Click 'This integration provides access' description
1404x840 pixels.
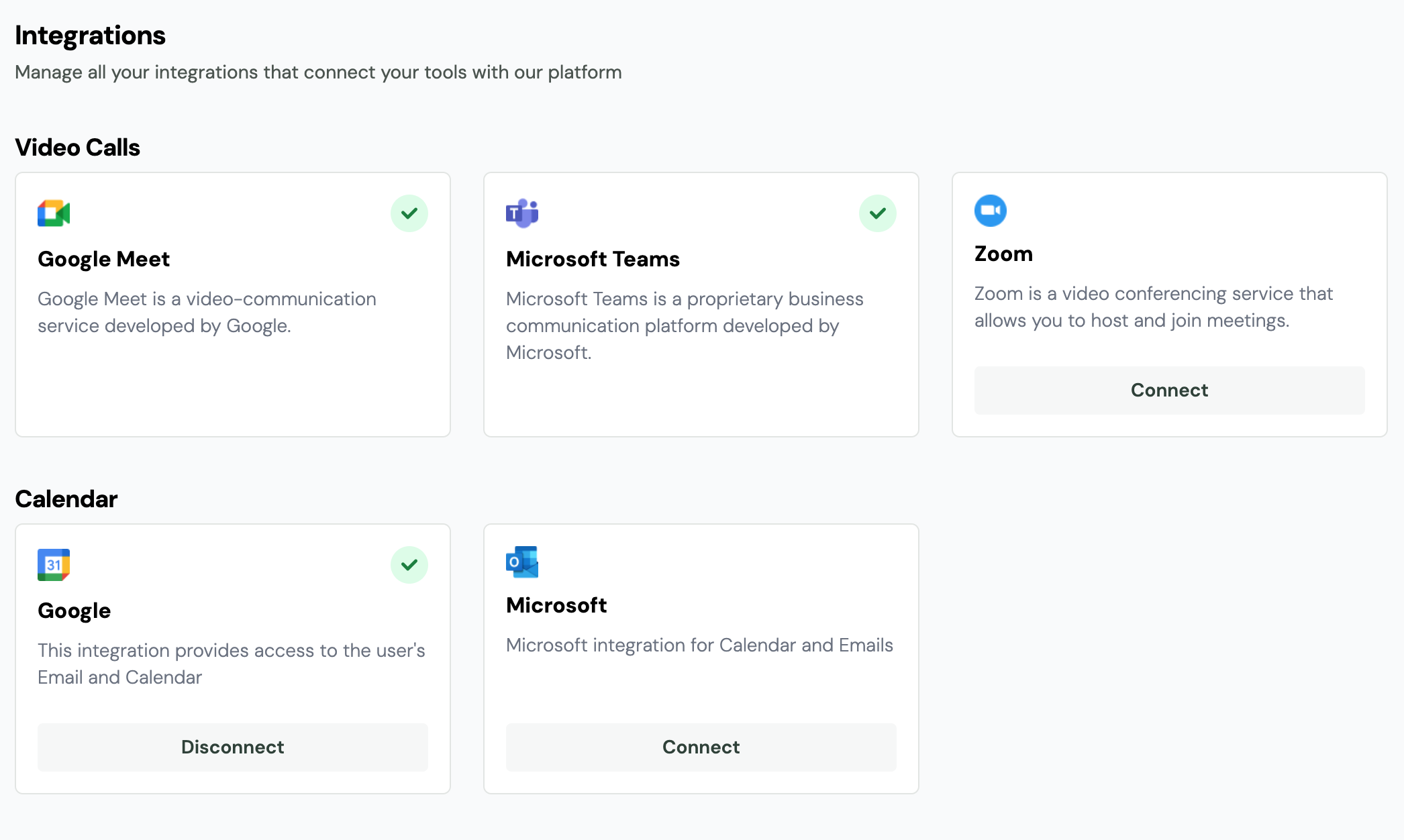(x=232, y=664)
